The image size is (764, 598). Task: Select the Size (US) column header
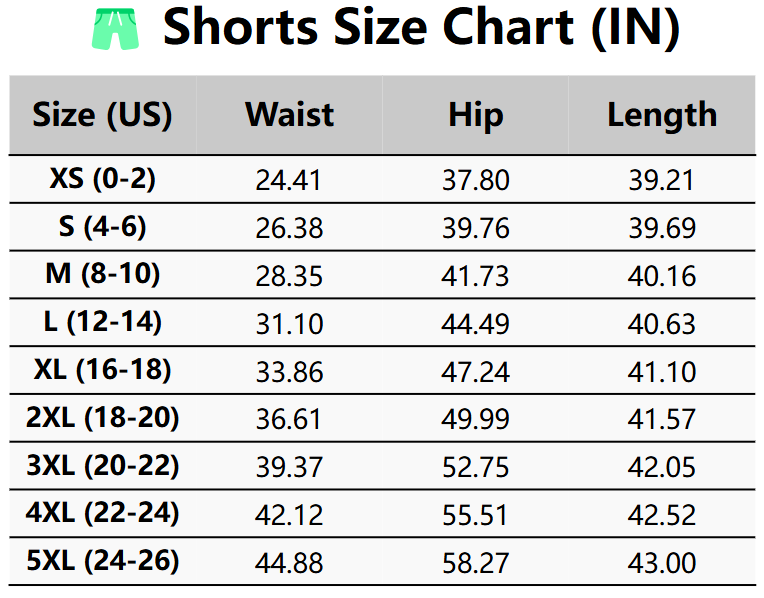[x=102, y=115]
